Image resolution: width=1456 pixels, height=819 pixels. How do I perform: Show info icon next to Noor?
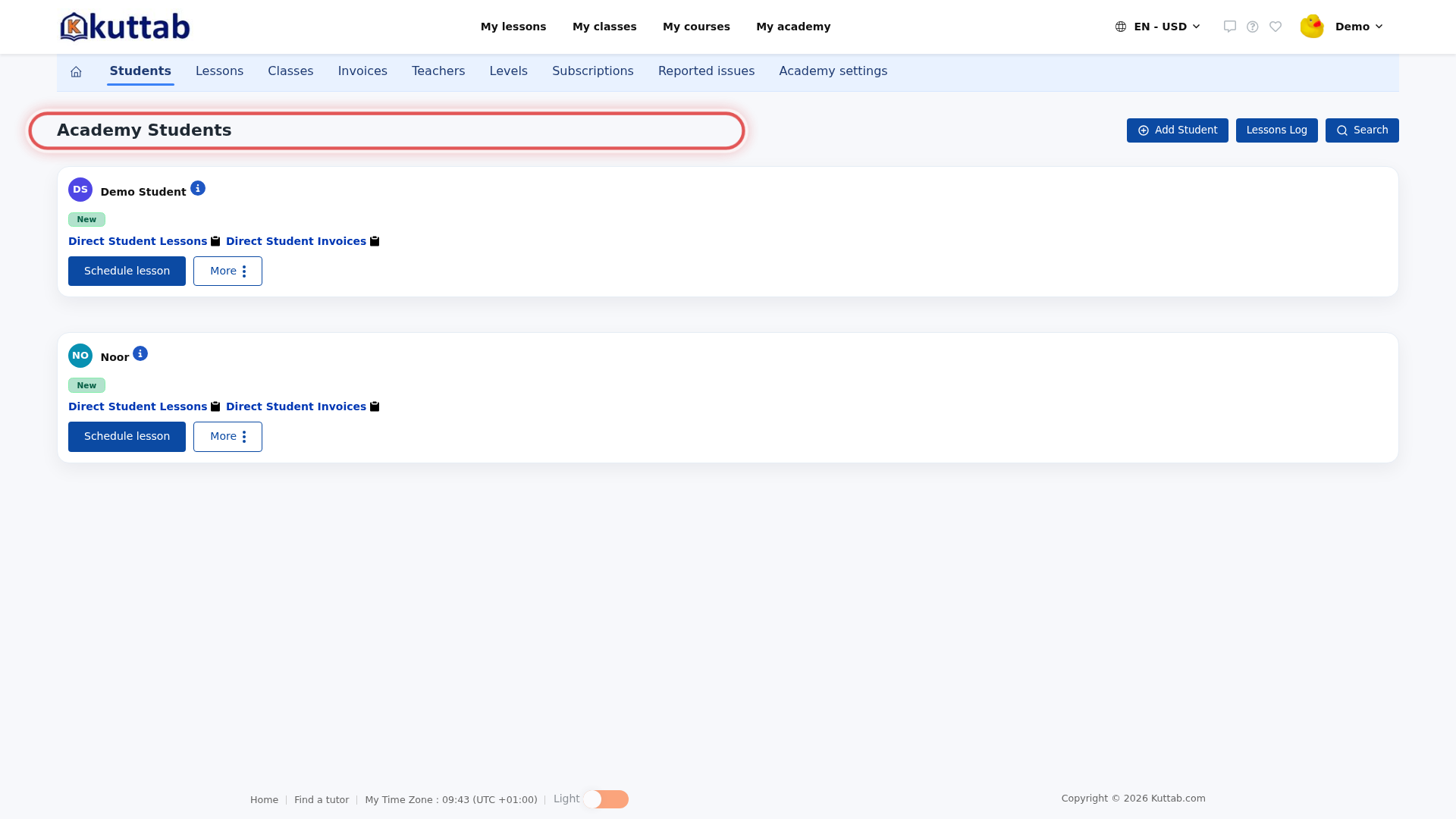pyautogui.click(x=140, y=353)
